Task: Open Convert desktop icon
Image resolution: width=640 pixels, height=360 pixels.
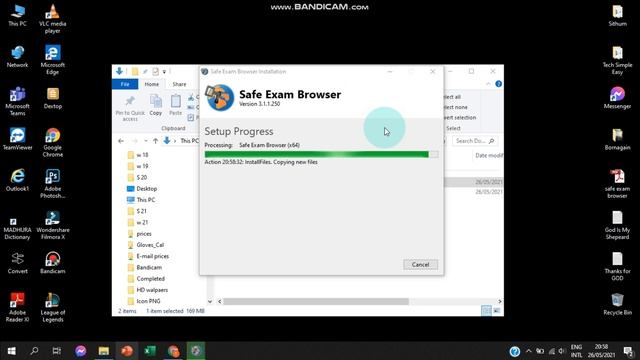Action: [18, 263]
